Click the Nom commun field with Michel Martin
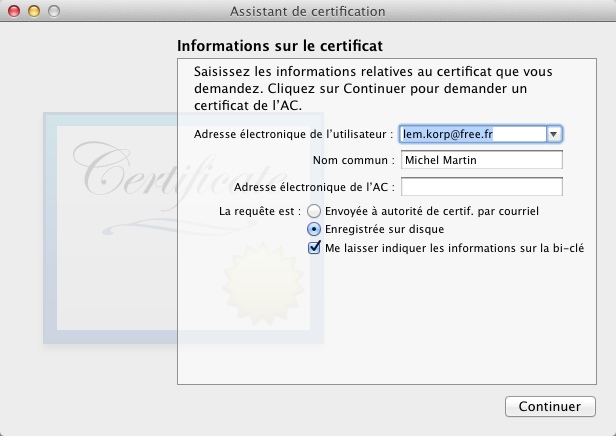The height and width of the screenshot is (436, 616). (x=482, y=160)
